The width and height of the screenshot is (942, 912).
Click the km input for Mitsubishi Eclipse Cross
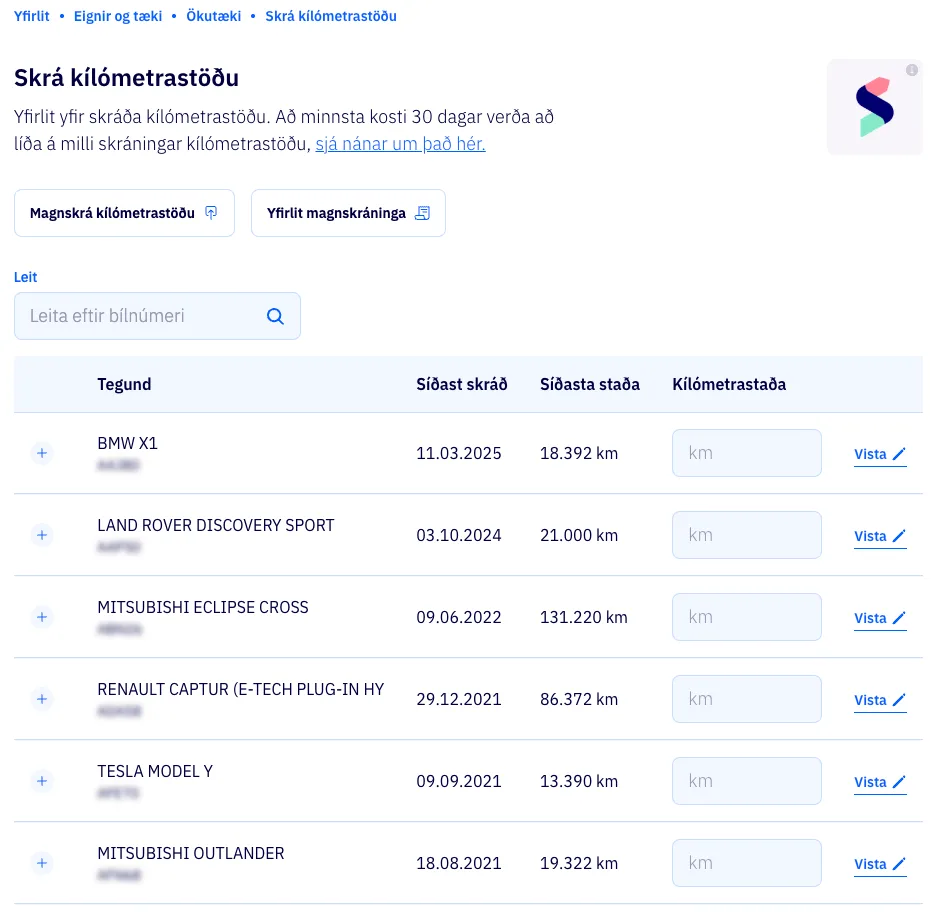747,617
